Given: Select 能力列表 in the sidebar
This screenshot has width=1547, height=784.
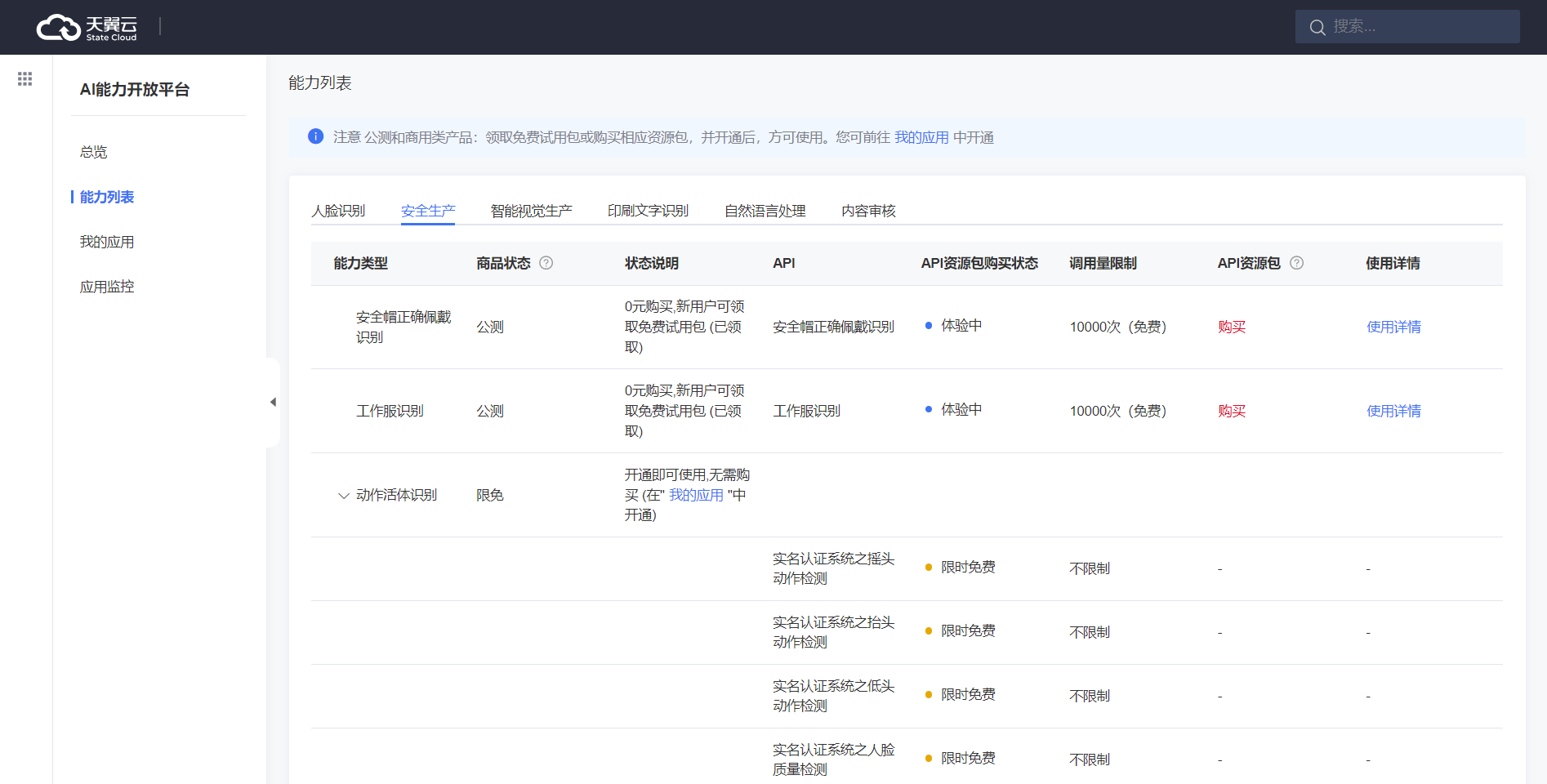Looking at the screenshot, I should coord(107,197).
